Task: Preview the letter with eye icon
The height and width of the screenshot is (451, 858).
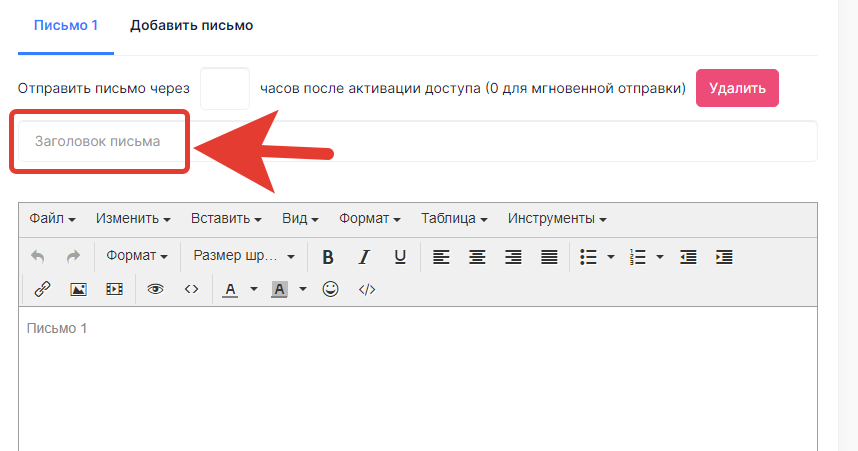Action: 155,289
